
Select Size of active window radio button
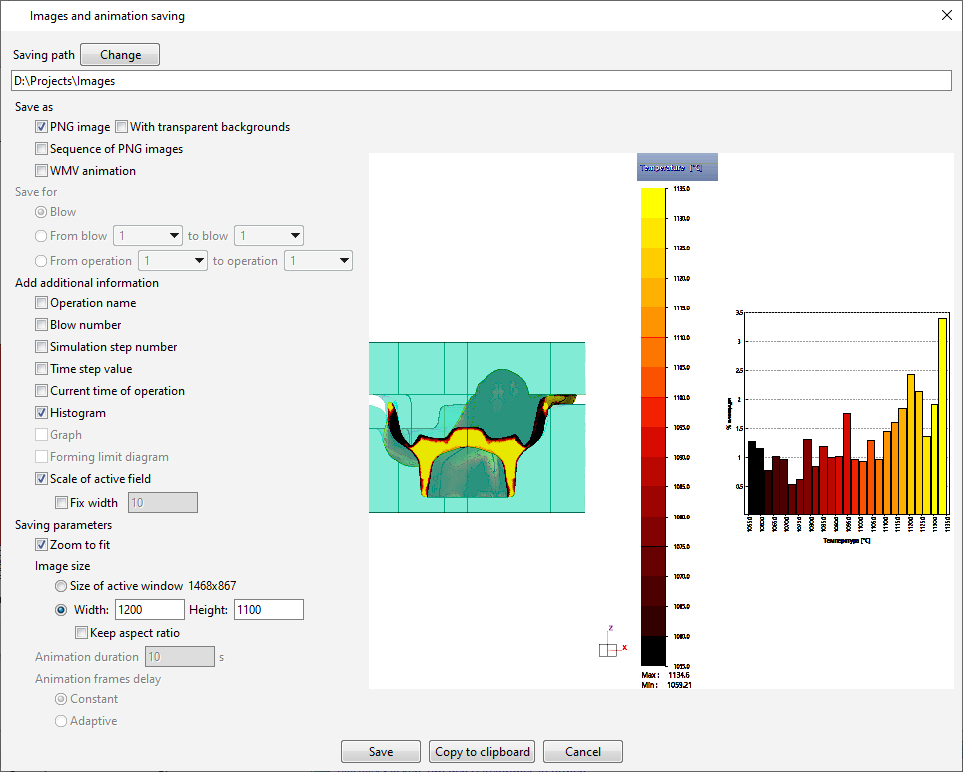point(62,586)
